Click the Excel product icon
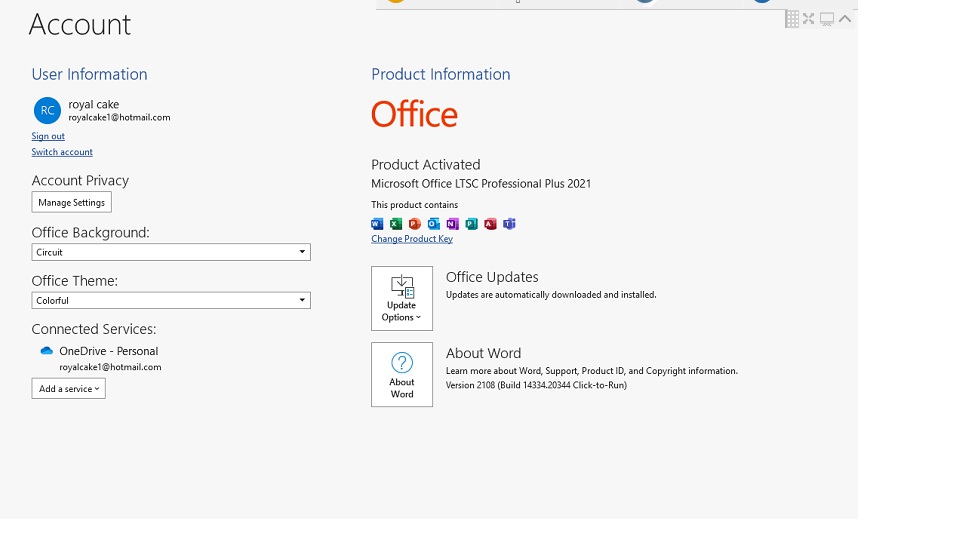Image resolution: width=960 pixels, height=540 pixels. tap(396, 224)
